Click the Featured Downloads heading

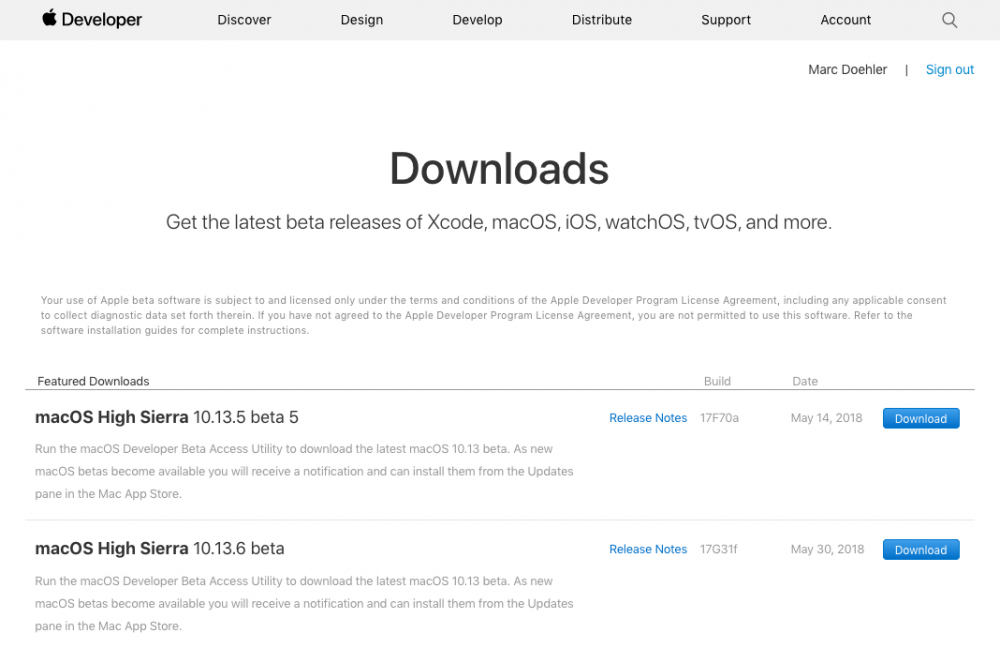point(93,381)
